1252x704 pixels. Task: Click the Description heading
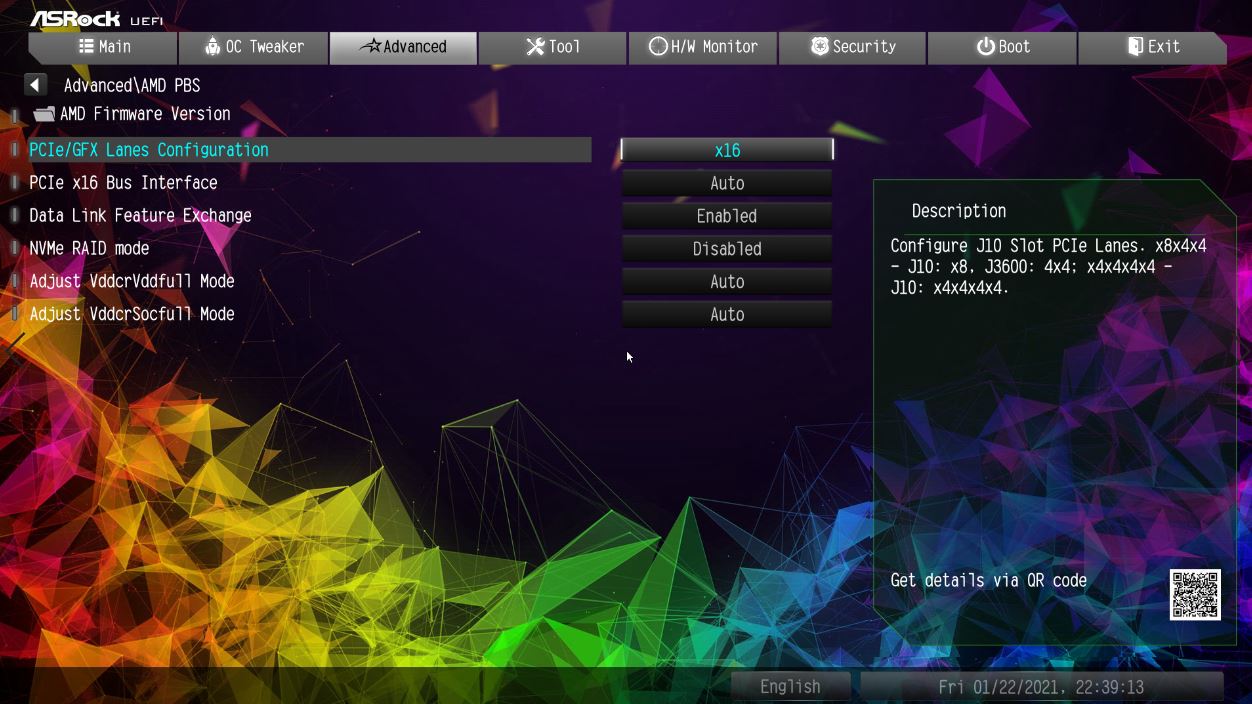click(x=959, y=211)
